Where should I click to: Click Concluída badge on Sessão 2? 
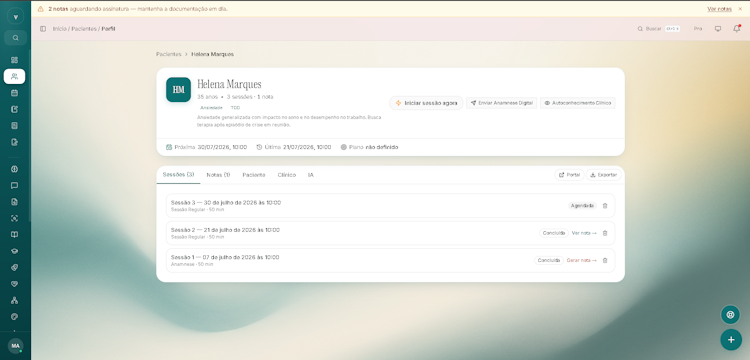click(554, 233)
